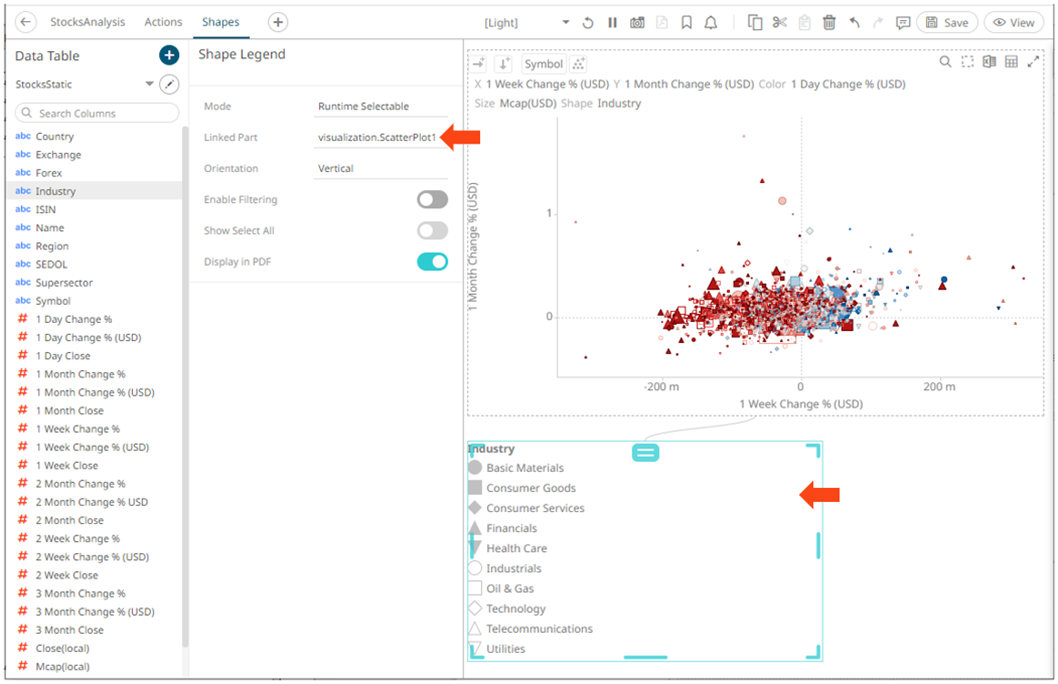Click the bookmark icon in the toolbar

[686, 22]
